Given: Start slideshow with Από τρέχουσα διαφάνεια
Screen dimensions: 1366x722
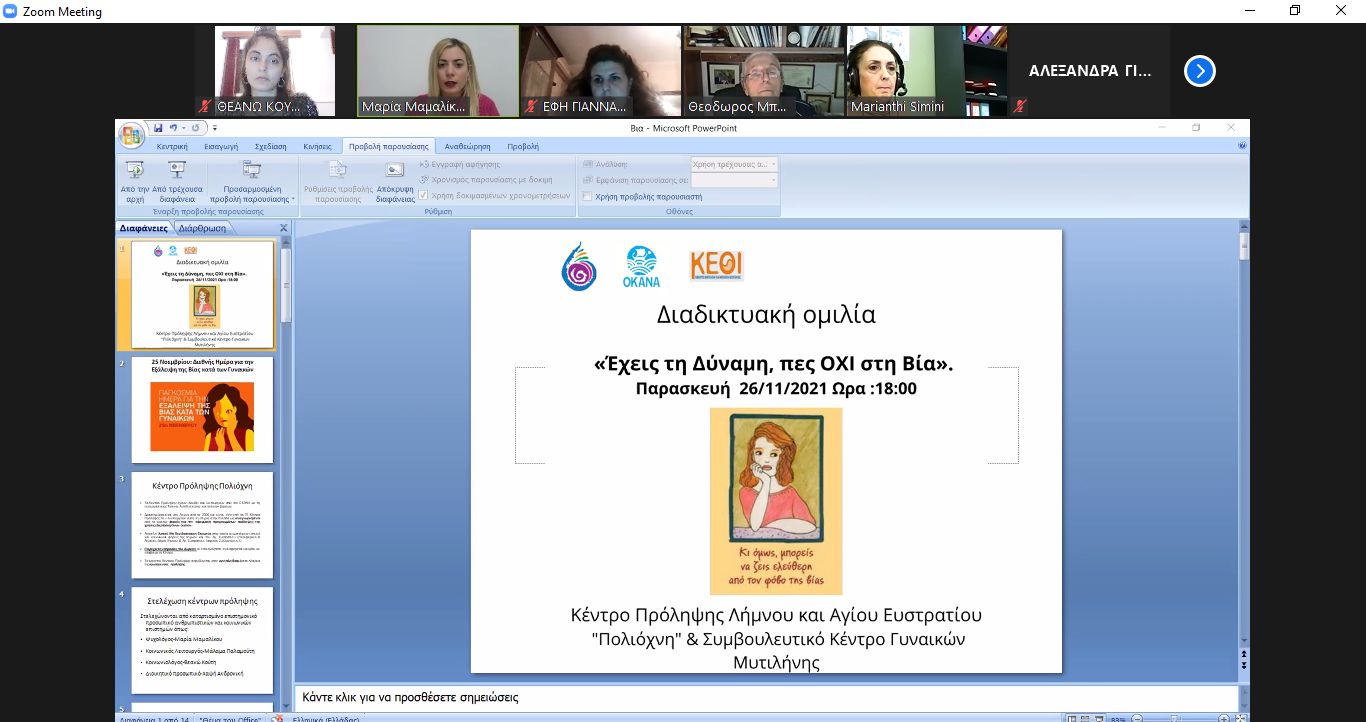Looking at the screenshot, I should click(177, 181).
